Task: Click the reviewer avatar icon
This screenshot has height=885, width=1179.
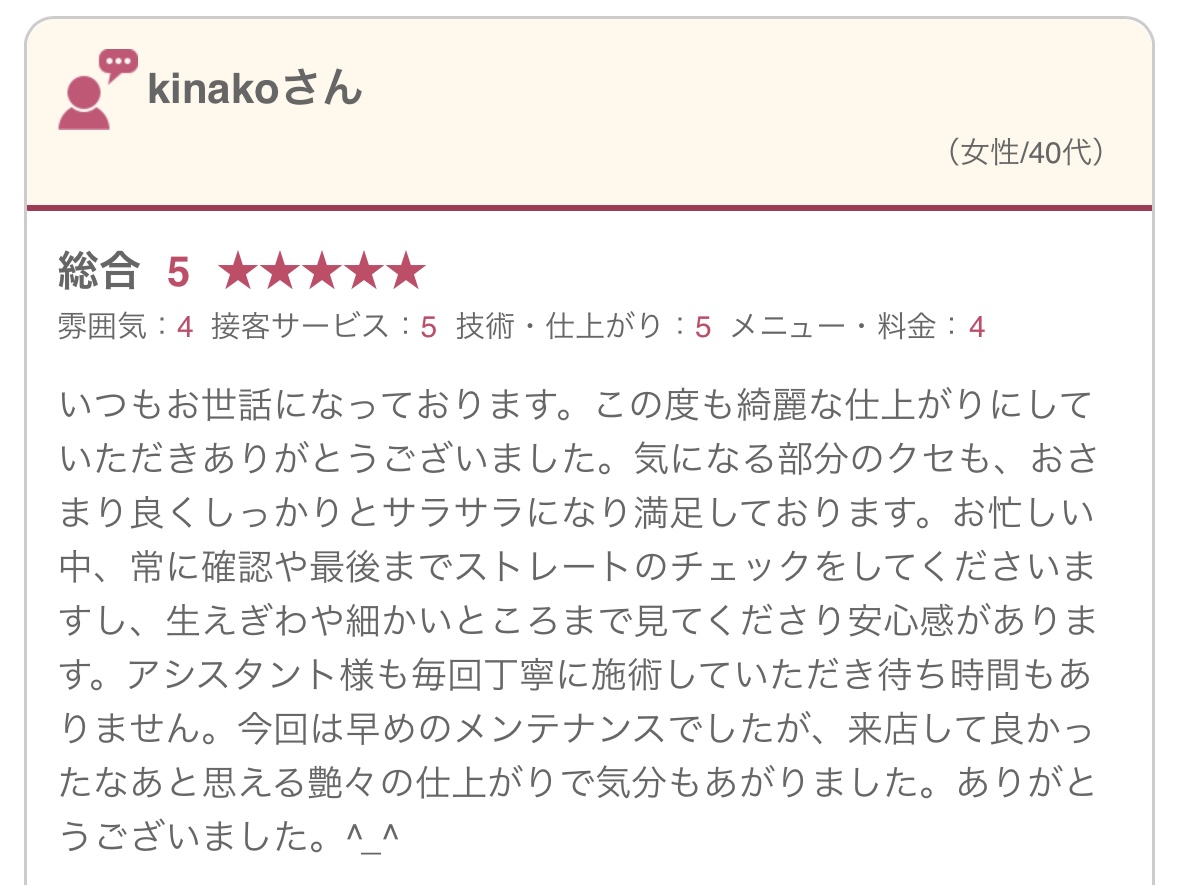Action: coord(84,102)
